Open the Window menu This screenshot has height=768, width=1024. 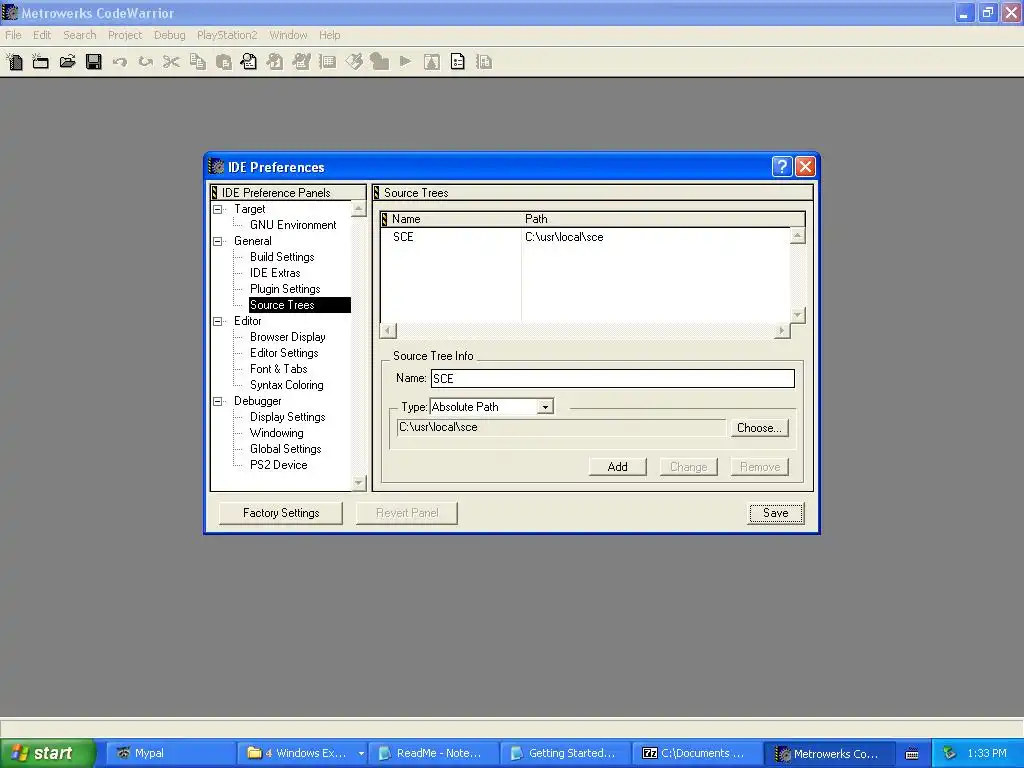(x=288, y=35)
